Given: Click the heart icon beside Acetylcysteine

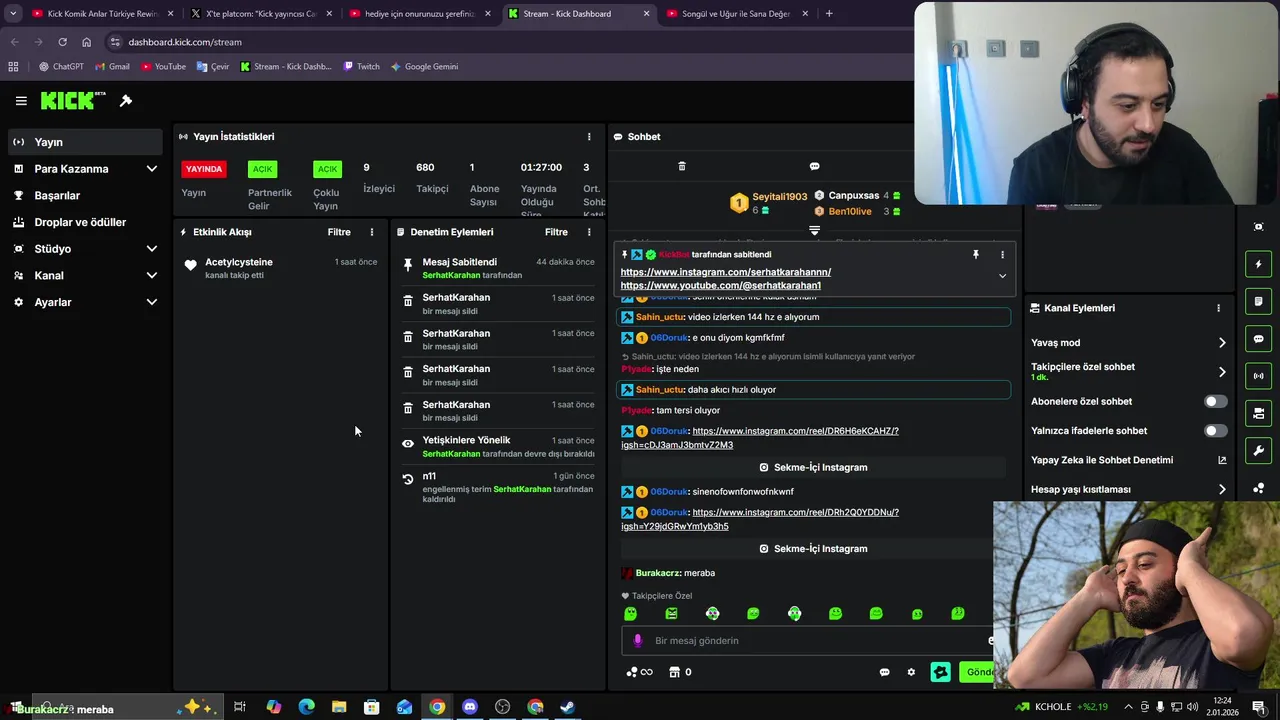Looking at the screenshot, I should 190,265.
